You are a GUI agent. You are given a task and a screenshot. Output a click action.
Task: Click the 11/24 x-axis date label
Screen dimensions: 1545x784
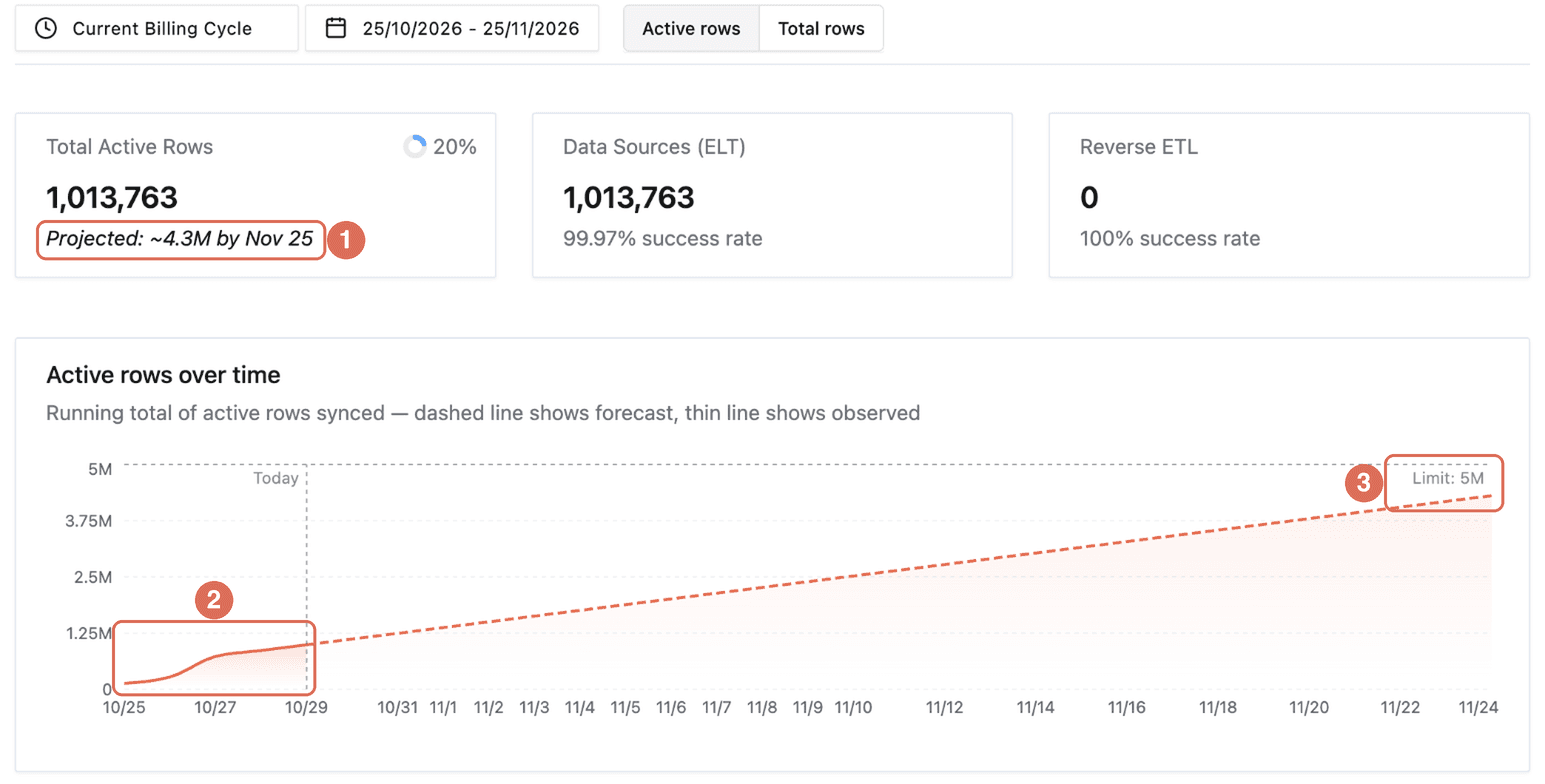point(1478,707)
